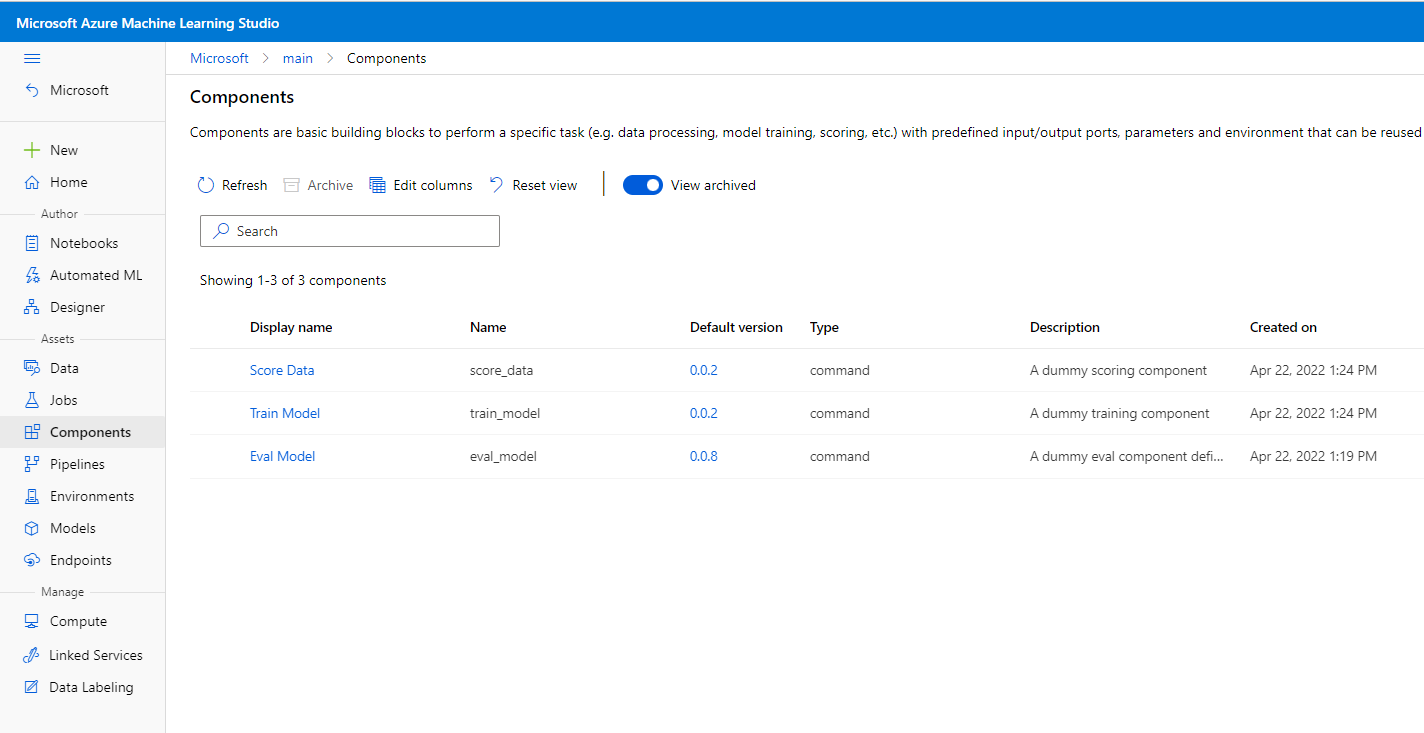Image resolution: width=1424 pixels, height=733 pixels.
Task: Click the Jobs flask icon
Action: point(32,400)
